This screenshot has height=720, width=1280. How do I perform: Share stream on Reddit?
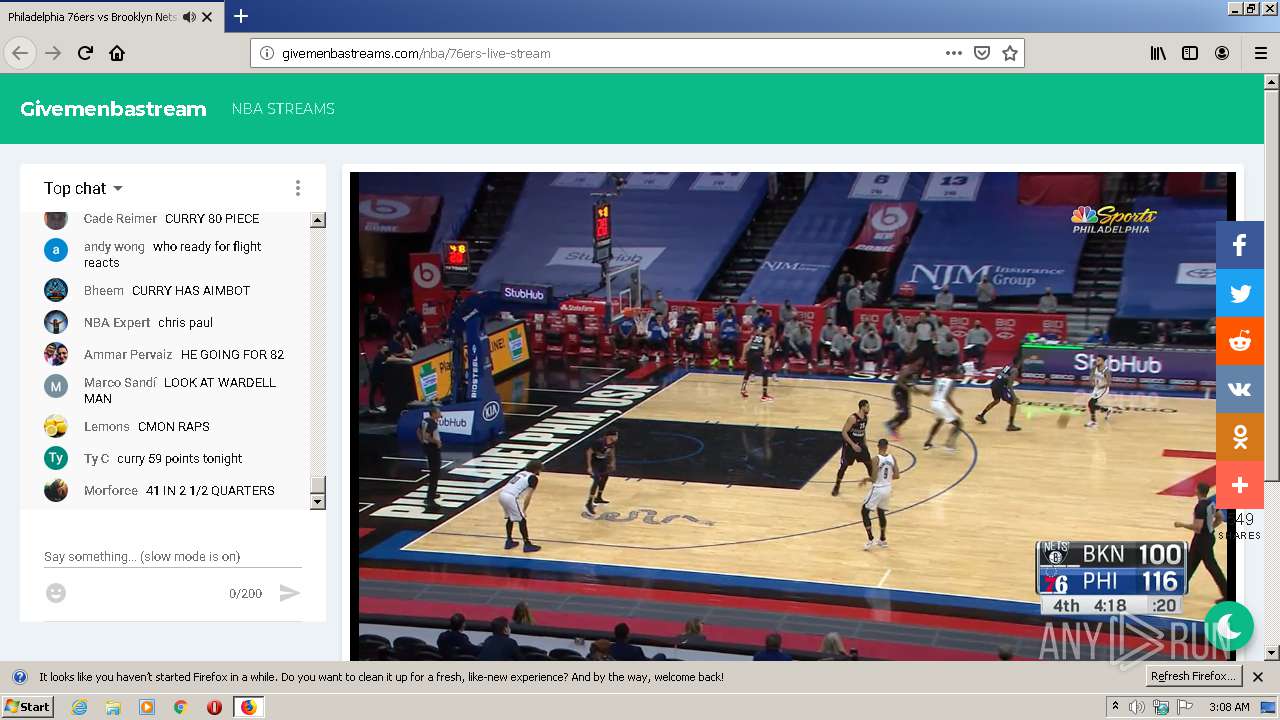(x=1240, y=341)
